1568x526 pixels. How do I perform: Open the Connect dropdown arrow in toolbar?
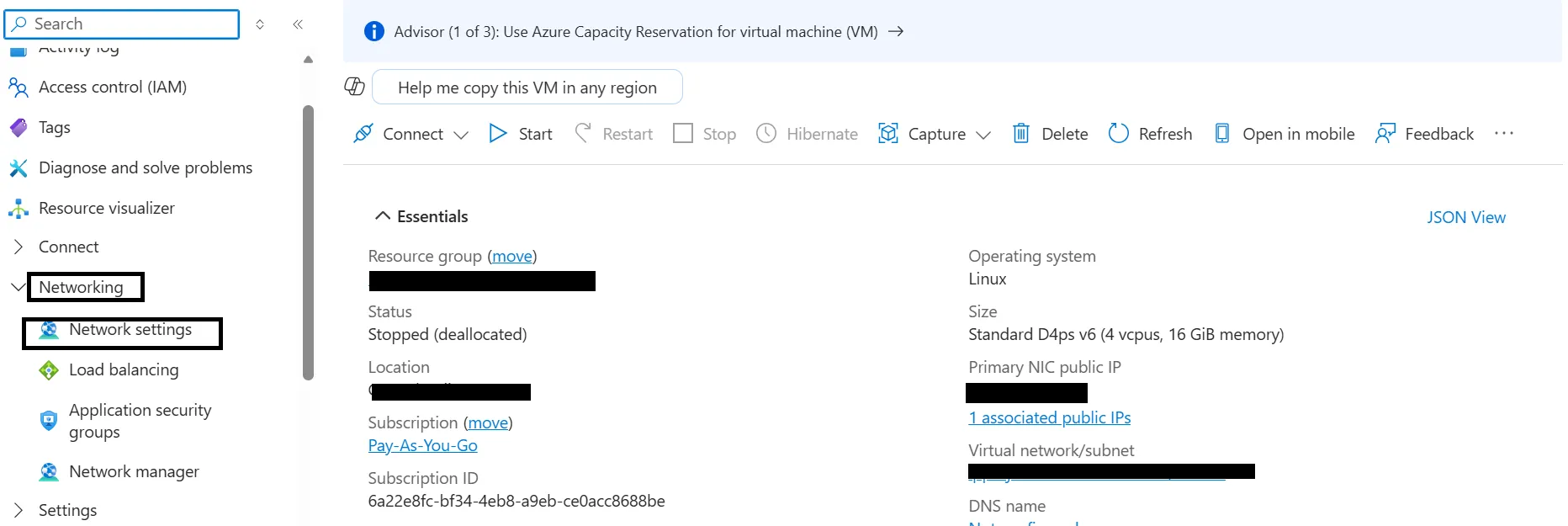click(461, 135)
